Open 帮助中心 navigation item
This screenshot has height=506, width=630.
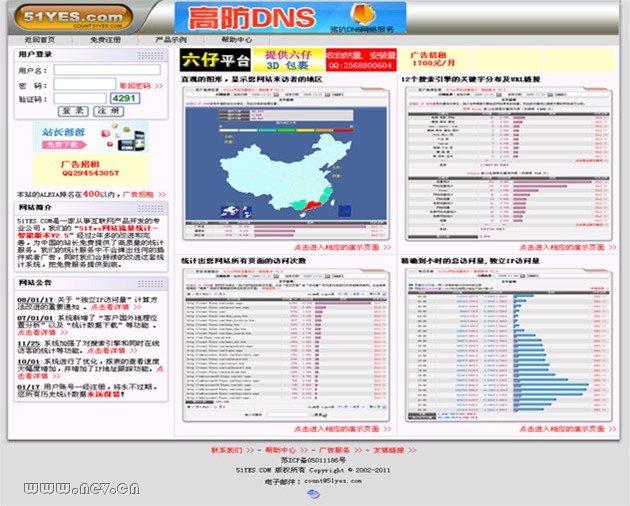click(237, 40)
